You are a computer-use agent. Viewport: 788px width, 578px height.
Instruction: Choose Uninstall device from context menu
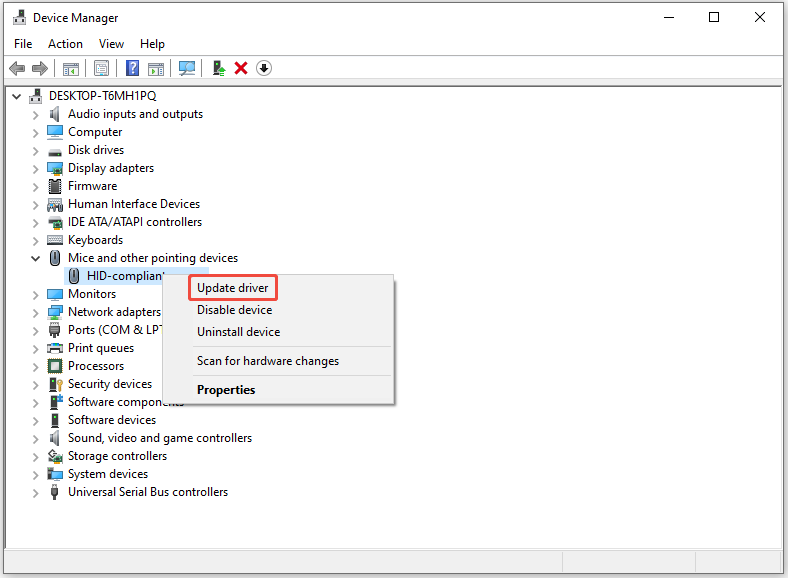[x=239, y=332]
